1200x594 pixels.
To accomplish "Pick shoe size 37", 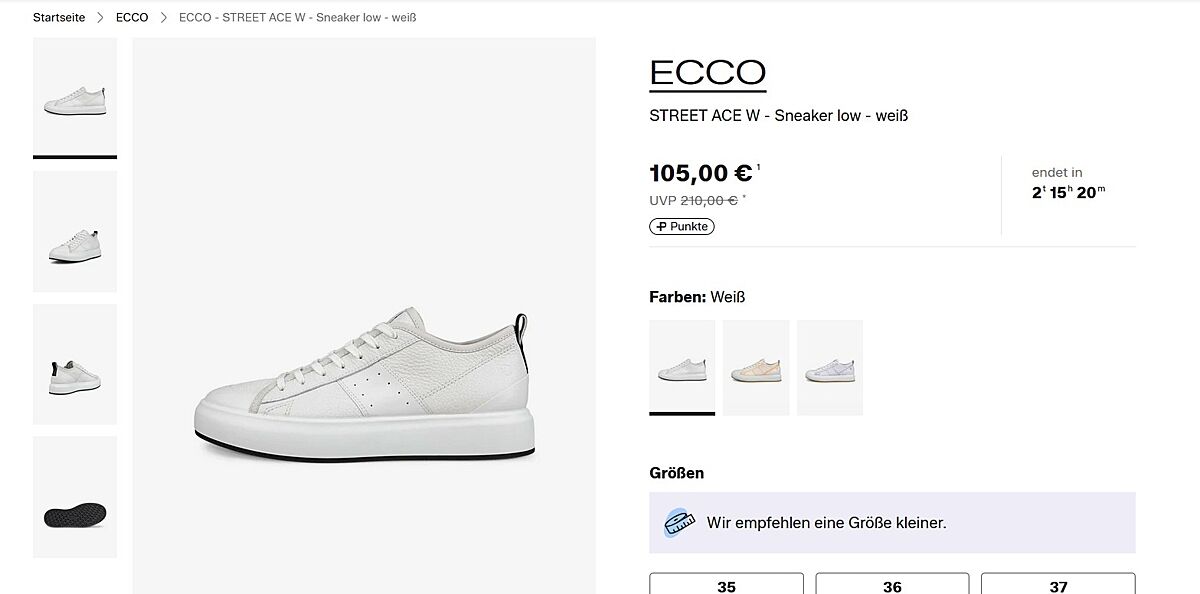I will pos(1058,585).
